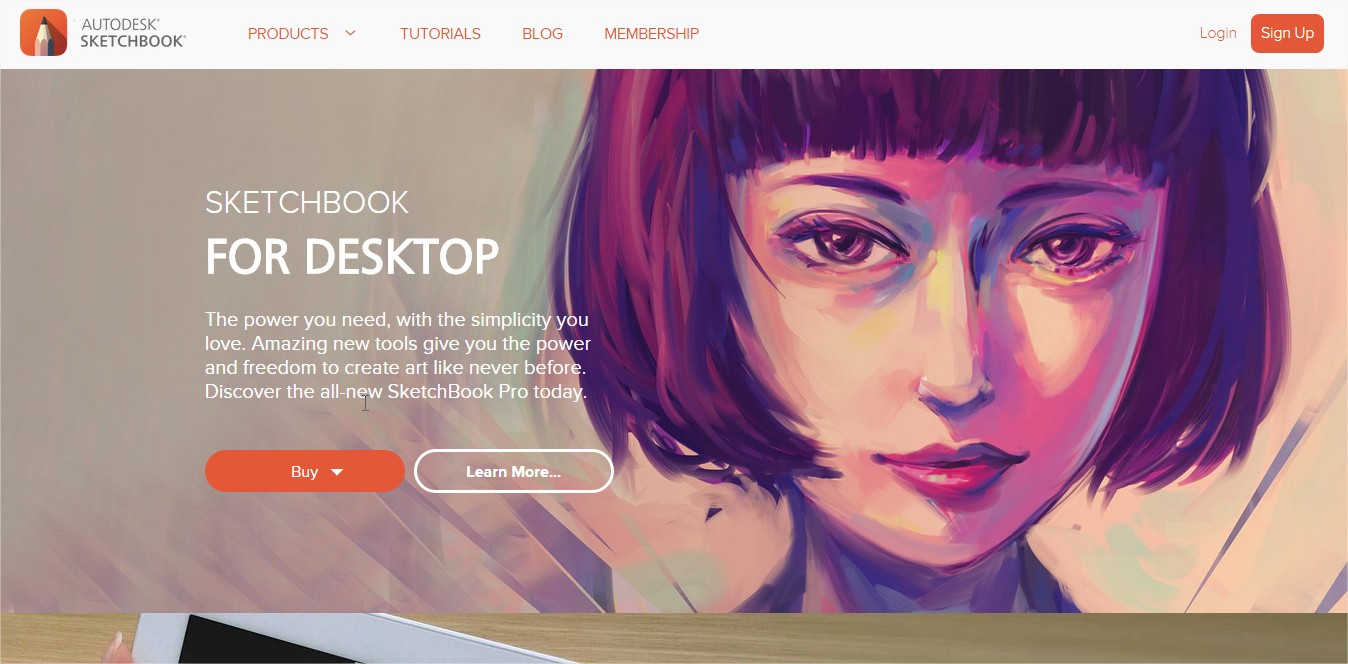
Task: Click the orange Sign Up button
Action: click(1287, 33)
